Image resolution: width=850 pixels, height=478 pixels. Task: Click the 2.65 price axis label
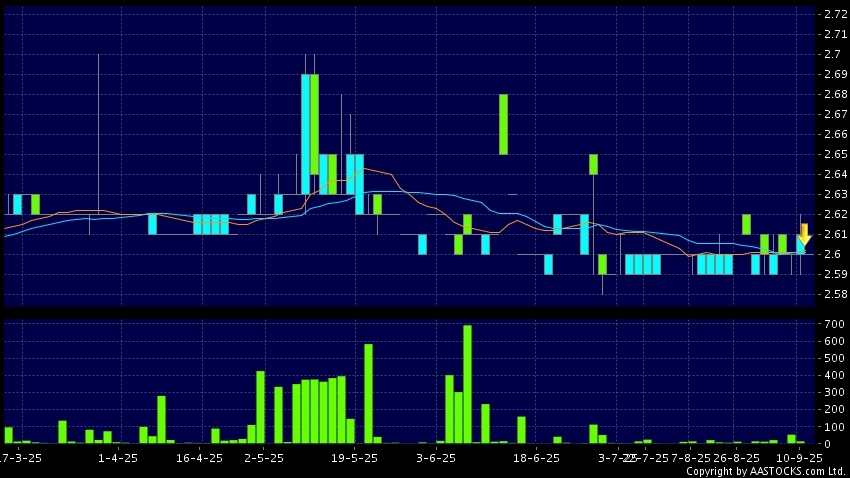[x=835, y=154]
